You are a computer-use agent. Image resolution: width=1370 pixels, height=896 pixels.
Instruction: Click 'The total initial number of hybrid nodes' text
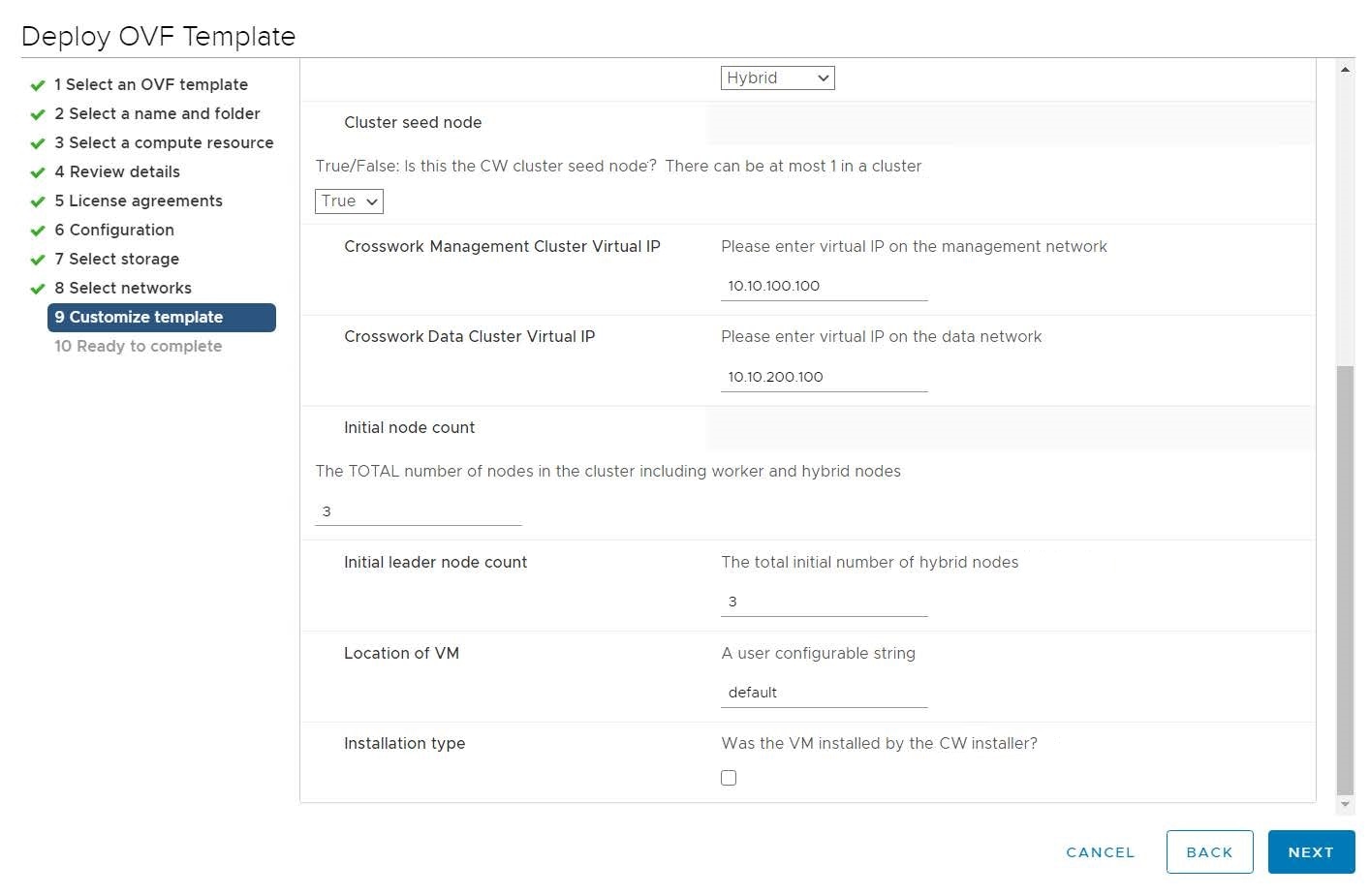[x=869, y=562]
